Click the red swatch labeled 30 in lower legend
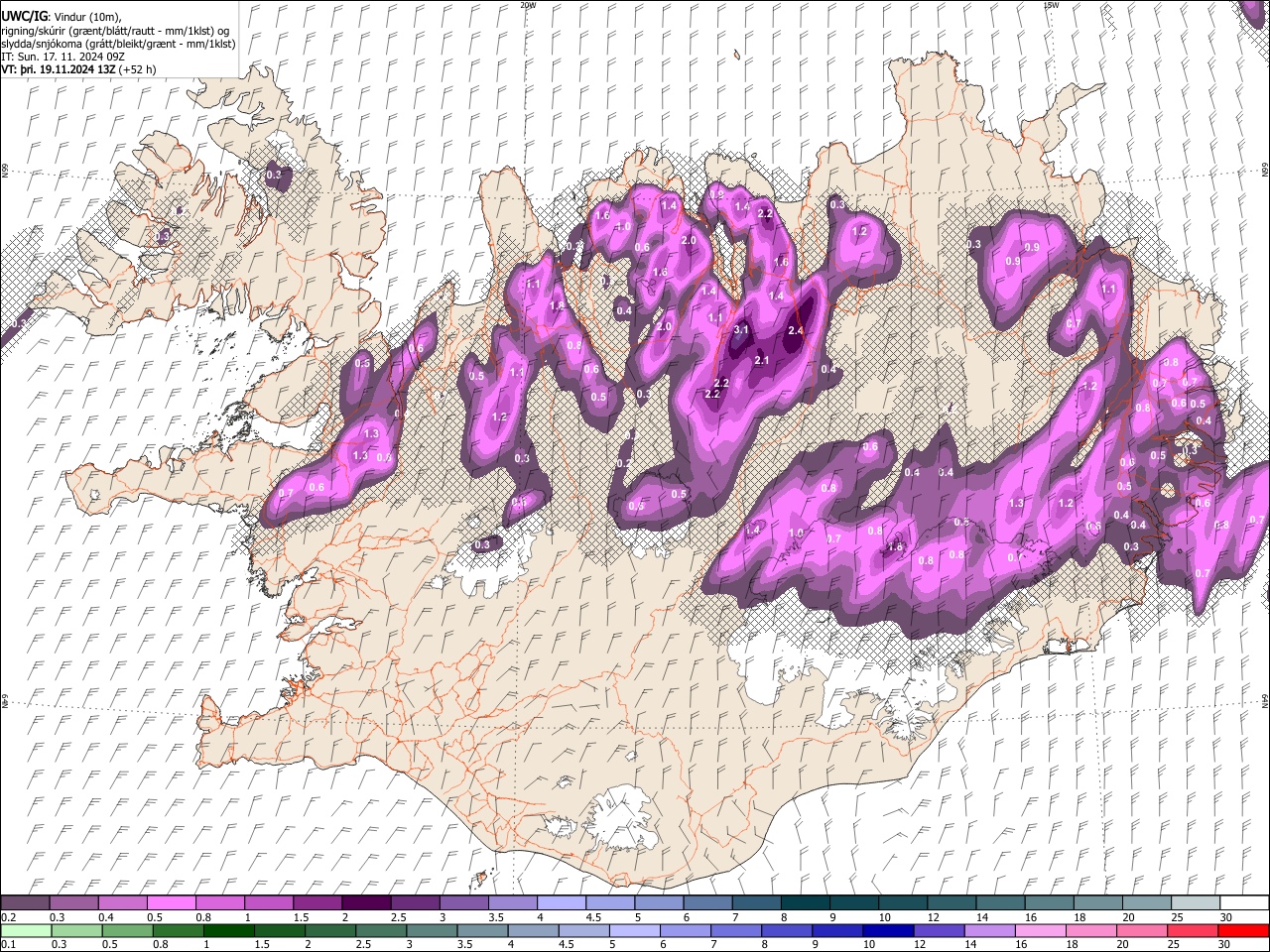1270x952 pixels. (1243, 930)
